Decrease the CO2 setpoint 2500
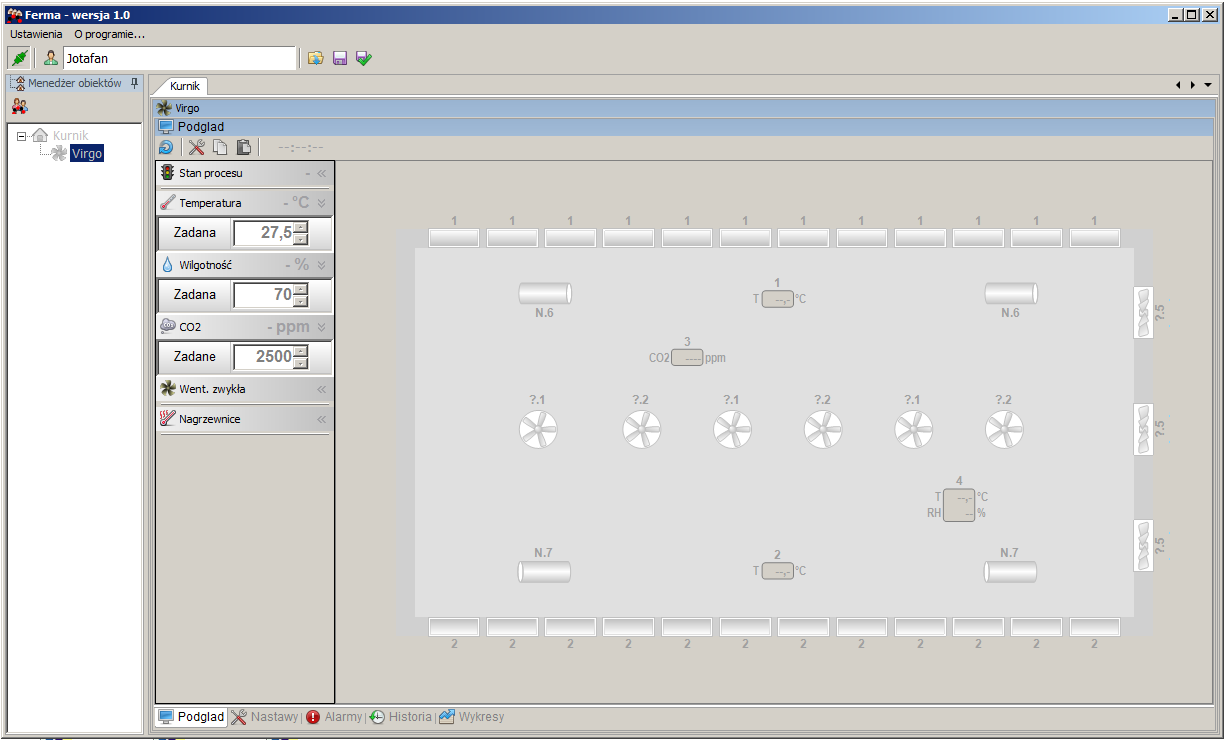 (300, 363)
